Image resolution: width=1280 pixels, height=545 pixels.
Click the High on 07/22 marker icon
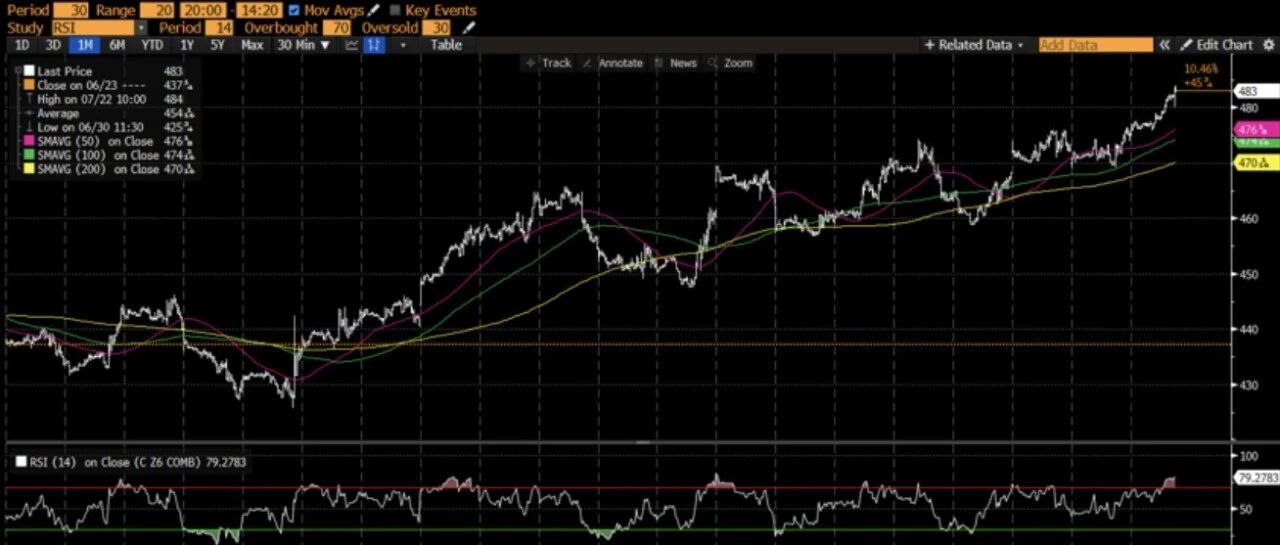click(29, 99)
